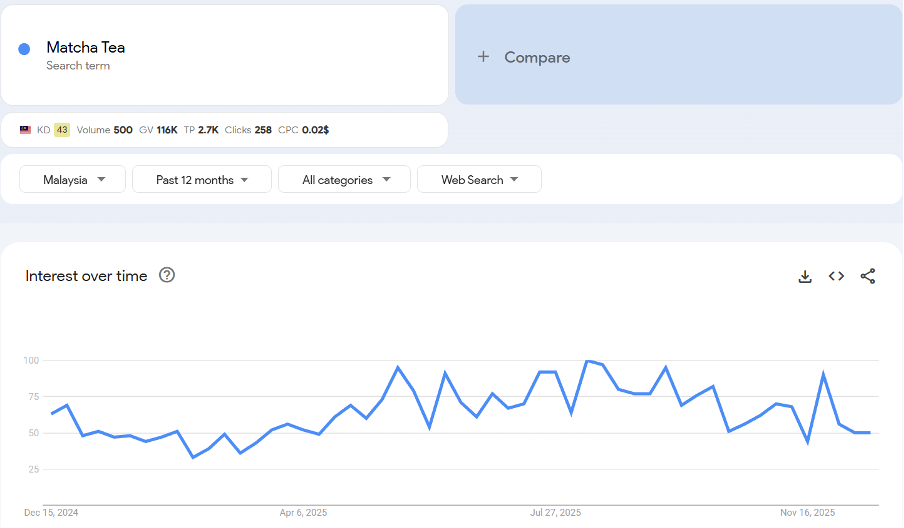The image size is (904, 528).
Task: Click the Dec 15, 2024 axis label
Action: (x=51, y=512)
